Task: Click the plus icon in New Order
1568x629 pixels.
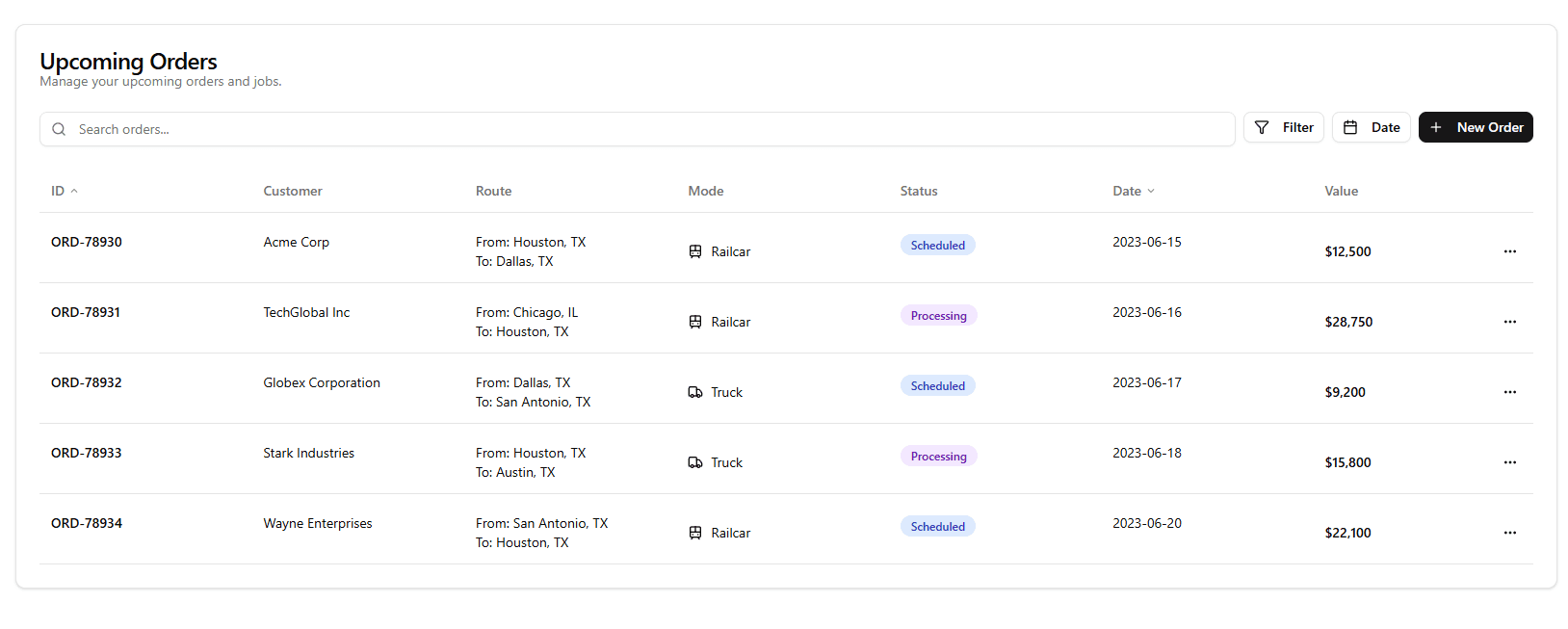Action: click(x=1436, y=127)
